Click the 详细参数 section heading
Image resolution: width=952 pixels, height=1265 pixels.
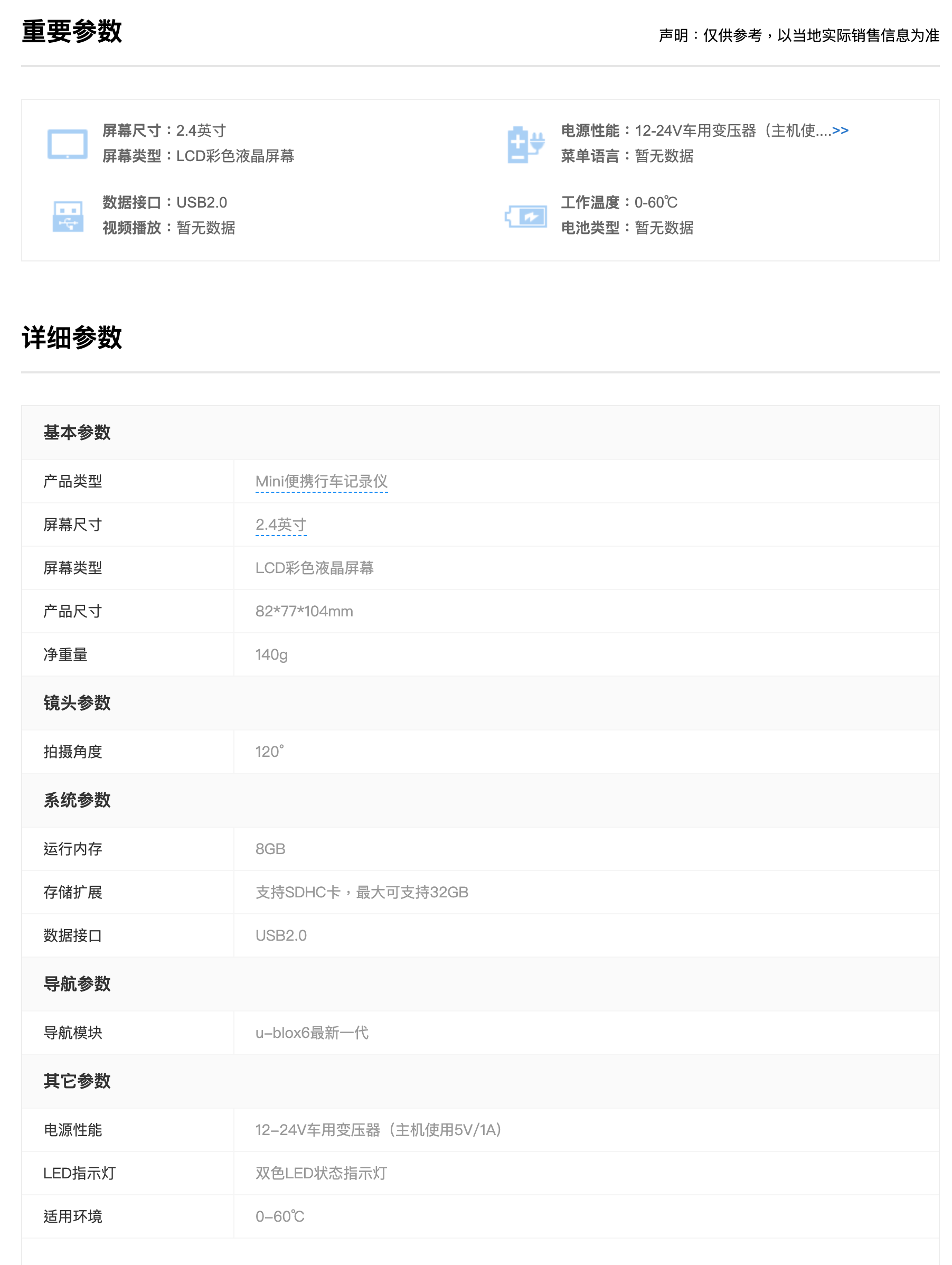(x=71, y=338)
